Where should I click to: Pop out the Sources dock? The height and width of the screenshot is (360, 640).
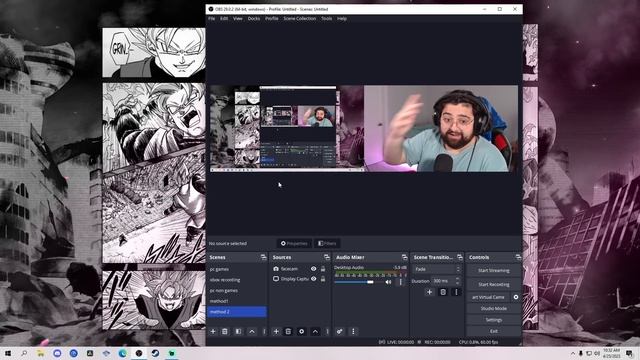pyautogui.click(x=327, y=257)
